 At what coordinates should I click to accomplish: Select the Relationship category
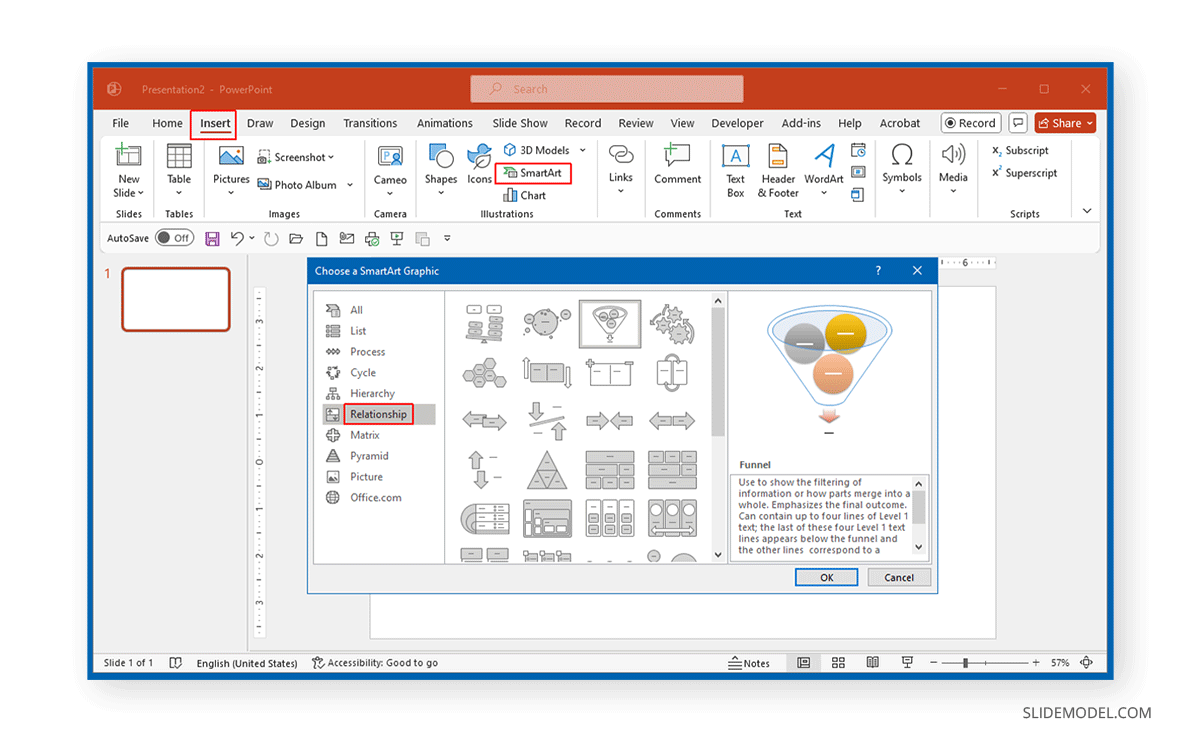point(379,414)
